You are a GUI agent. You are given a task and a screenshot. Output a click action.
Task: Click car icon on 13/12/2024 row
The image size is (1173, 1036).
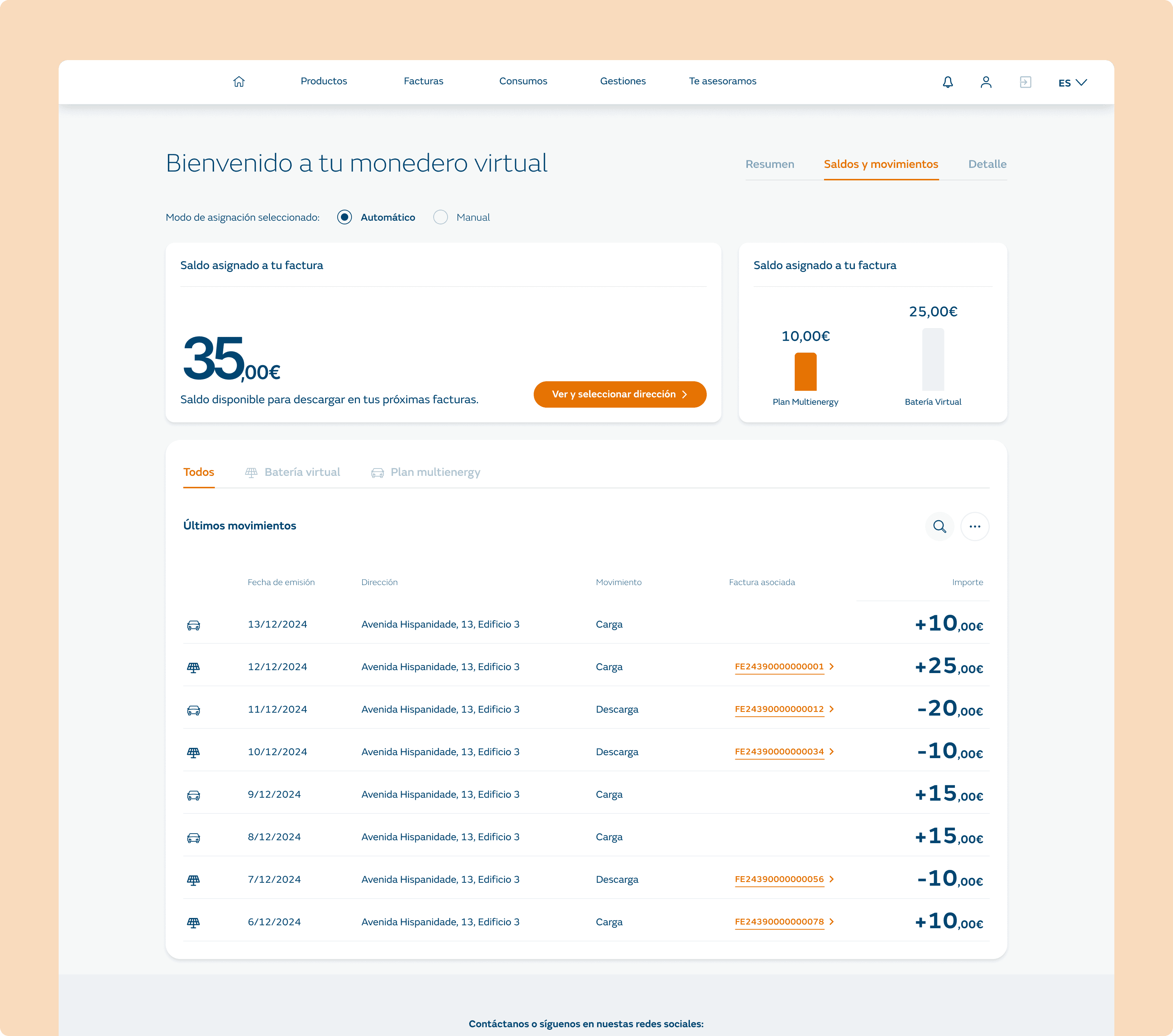point(194,625)
